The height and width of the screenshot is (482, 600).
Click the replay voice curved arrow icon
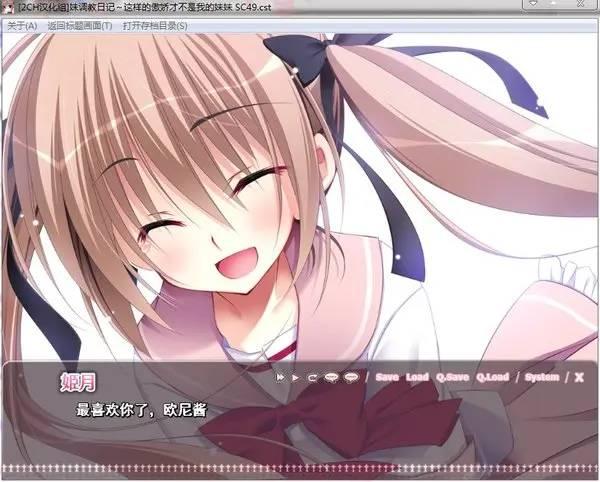[313, 378]
